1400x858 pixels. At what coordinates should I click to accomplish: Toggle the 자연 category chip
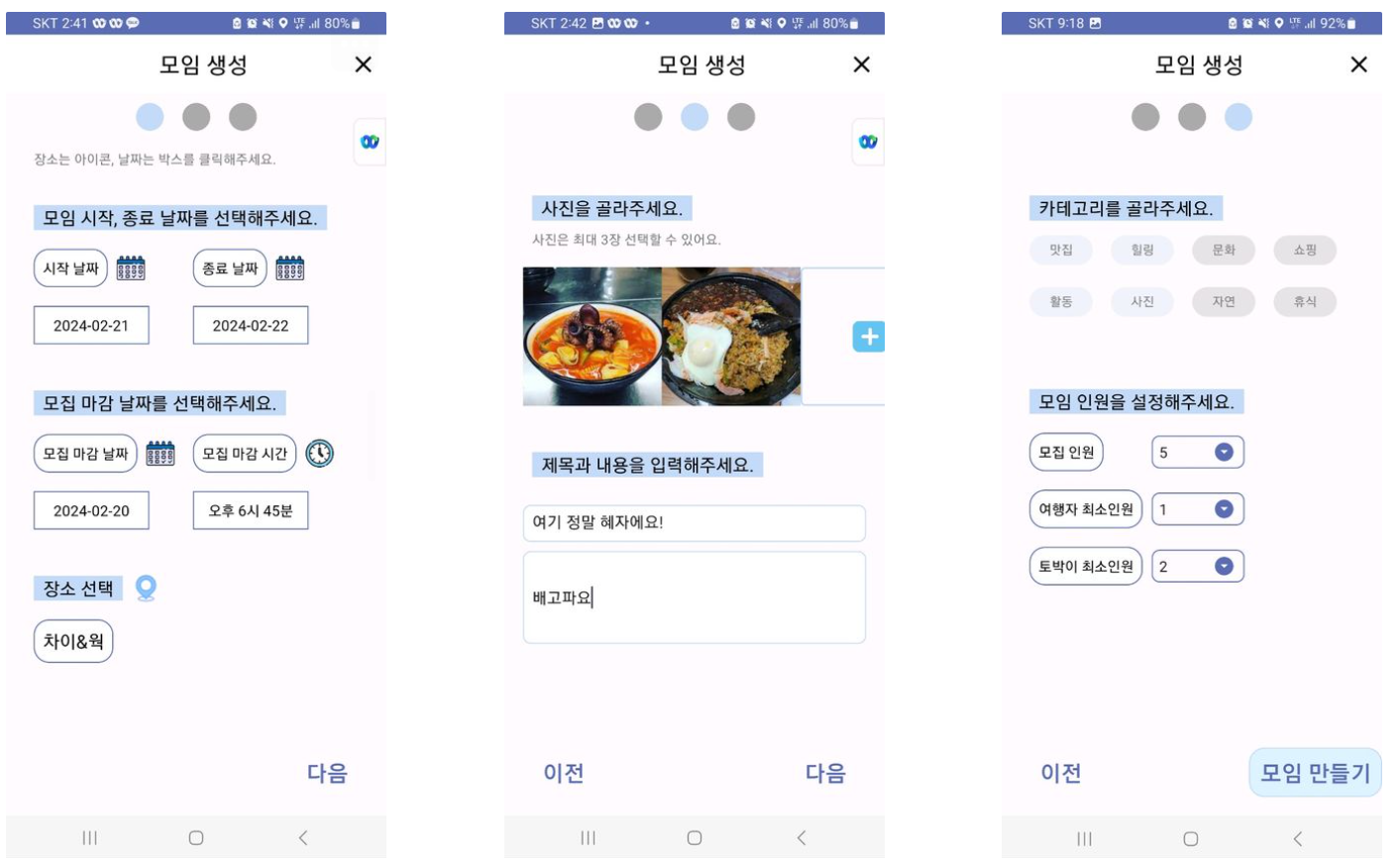pyautogui.click(x=1224, y=302)
